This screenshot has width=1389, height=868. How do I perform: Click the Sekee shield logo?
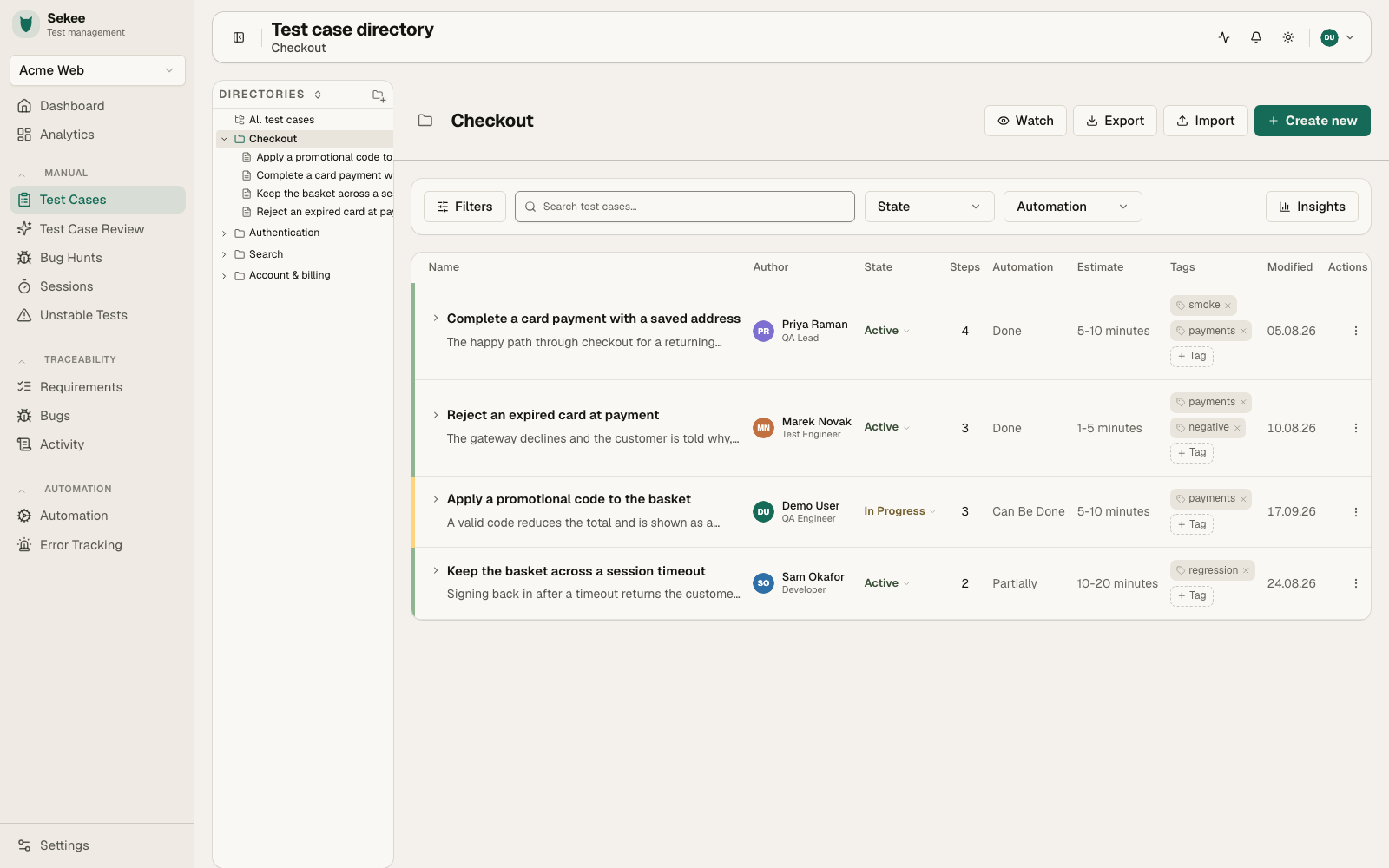tap(26, 24)
